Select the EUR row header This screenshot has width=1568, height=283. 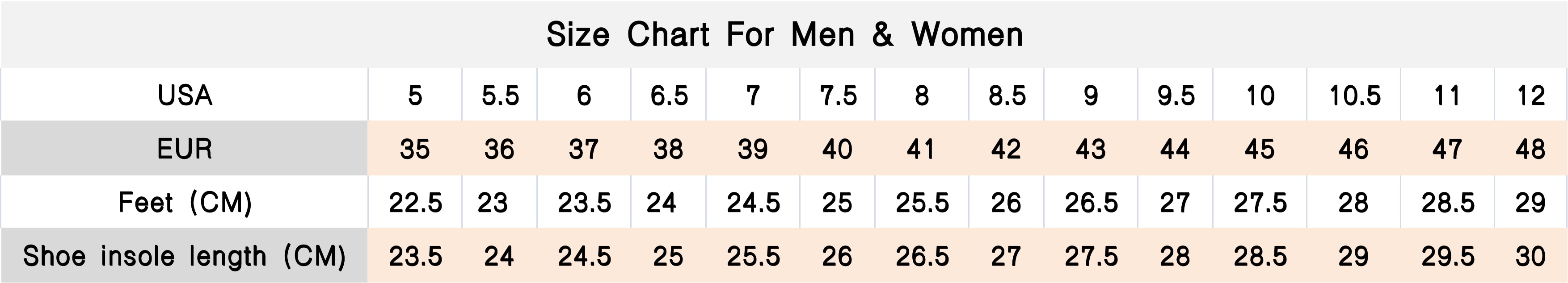pos(185,149)
